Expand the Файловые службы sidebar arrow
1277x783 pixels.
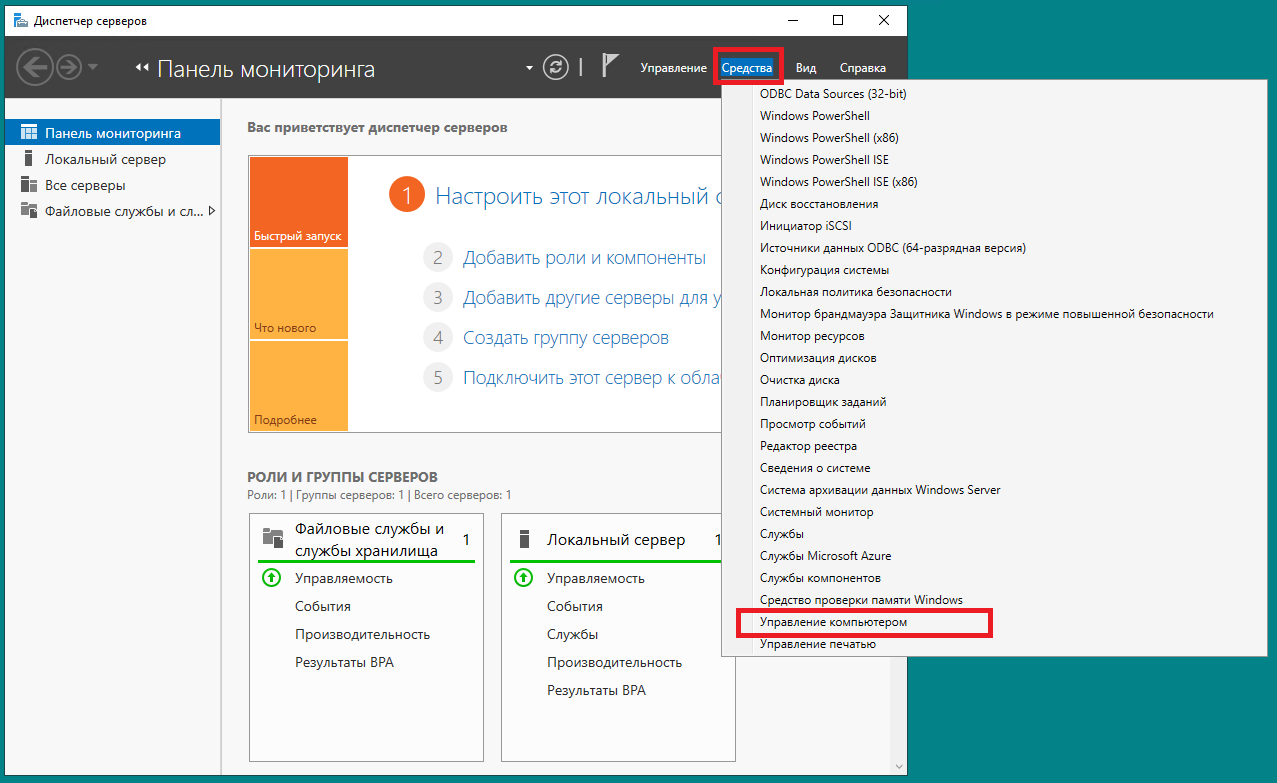(x=212, y=211)
